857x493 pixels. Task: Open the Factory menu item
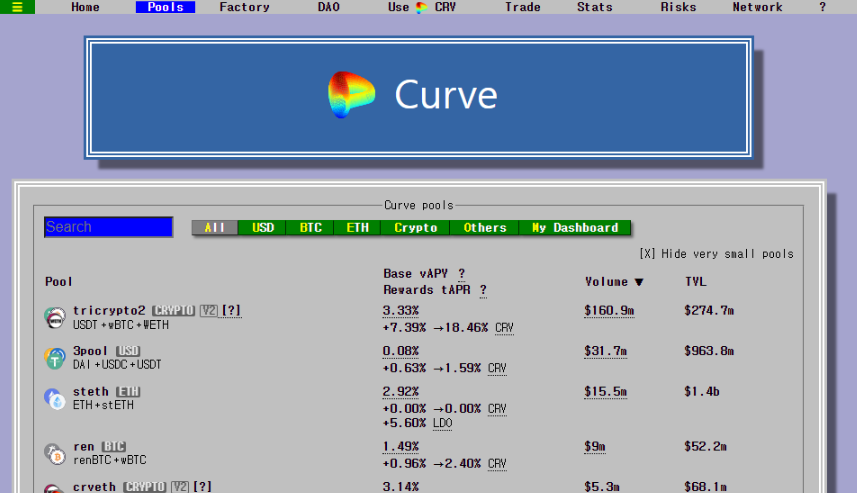click(244, 7)
